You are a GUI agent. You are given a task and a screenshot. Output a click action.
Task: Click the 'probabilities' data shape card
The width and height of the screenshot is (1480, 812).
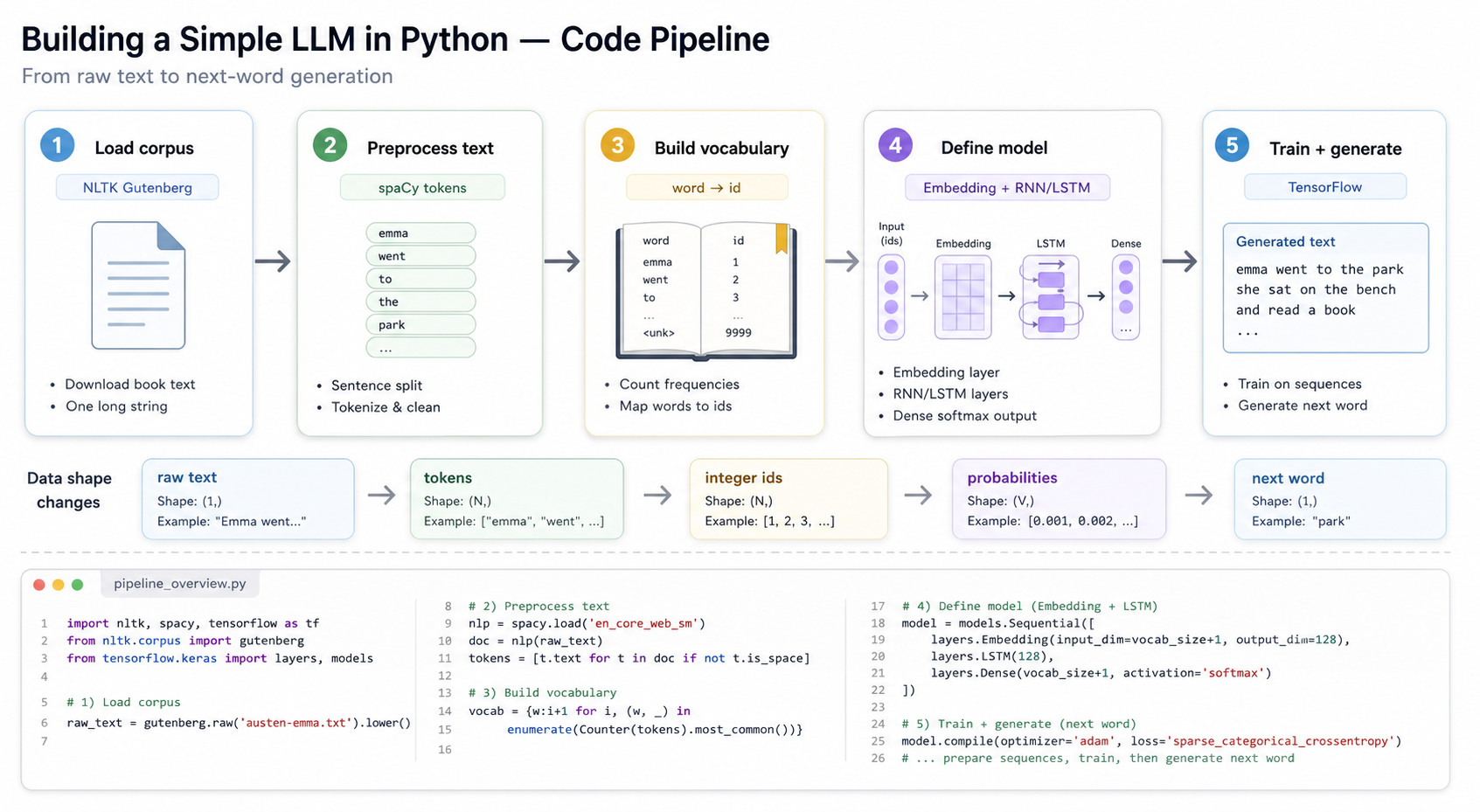(x=1059, y=499)
